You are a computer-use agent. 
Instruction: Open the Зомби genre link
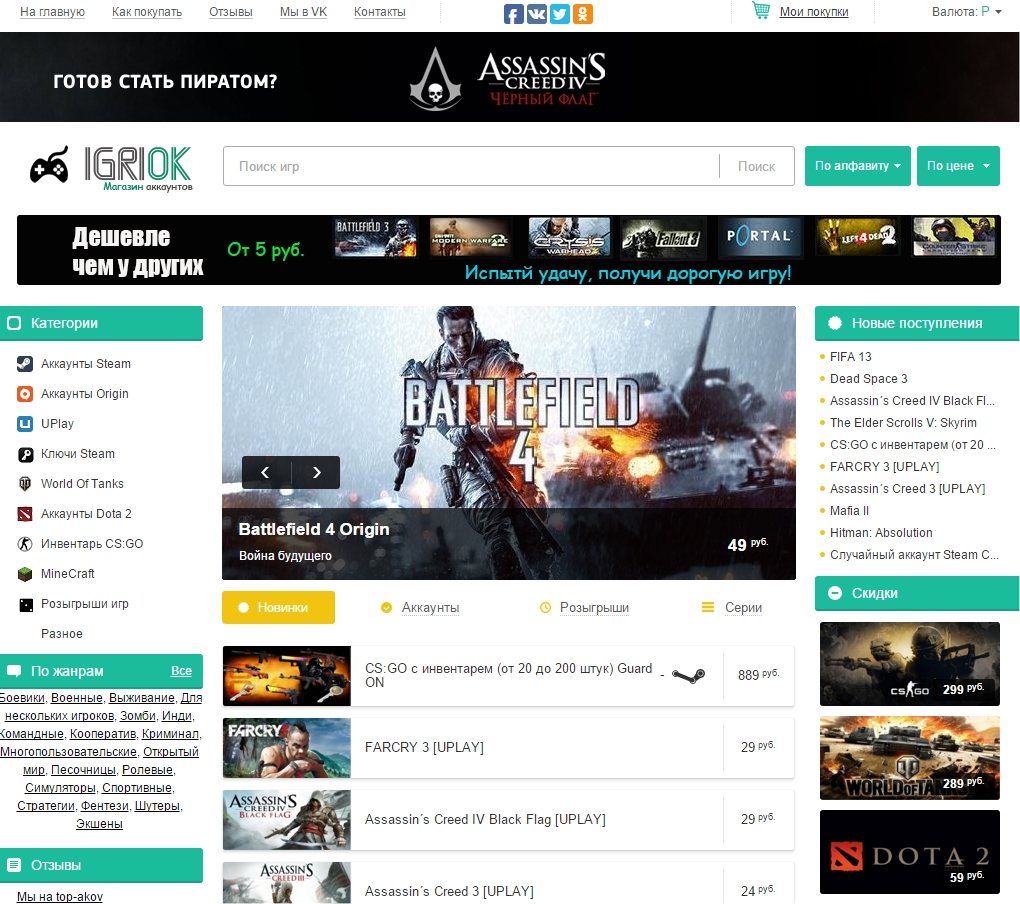pyautogui.click(x=138, y=715)
